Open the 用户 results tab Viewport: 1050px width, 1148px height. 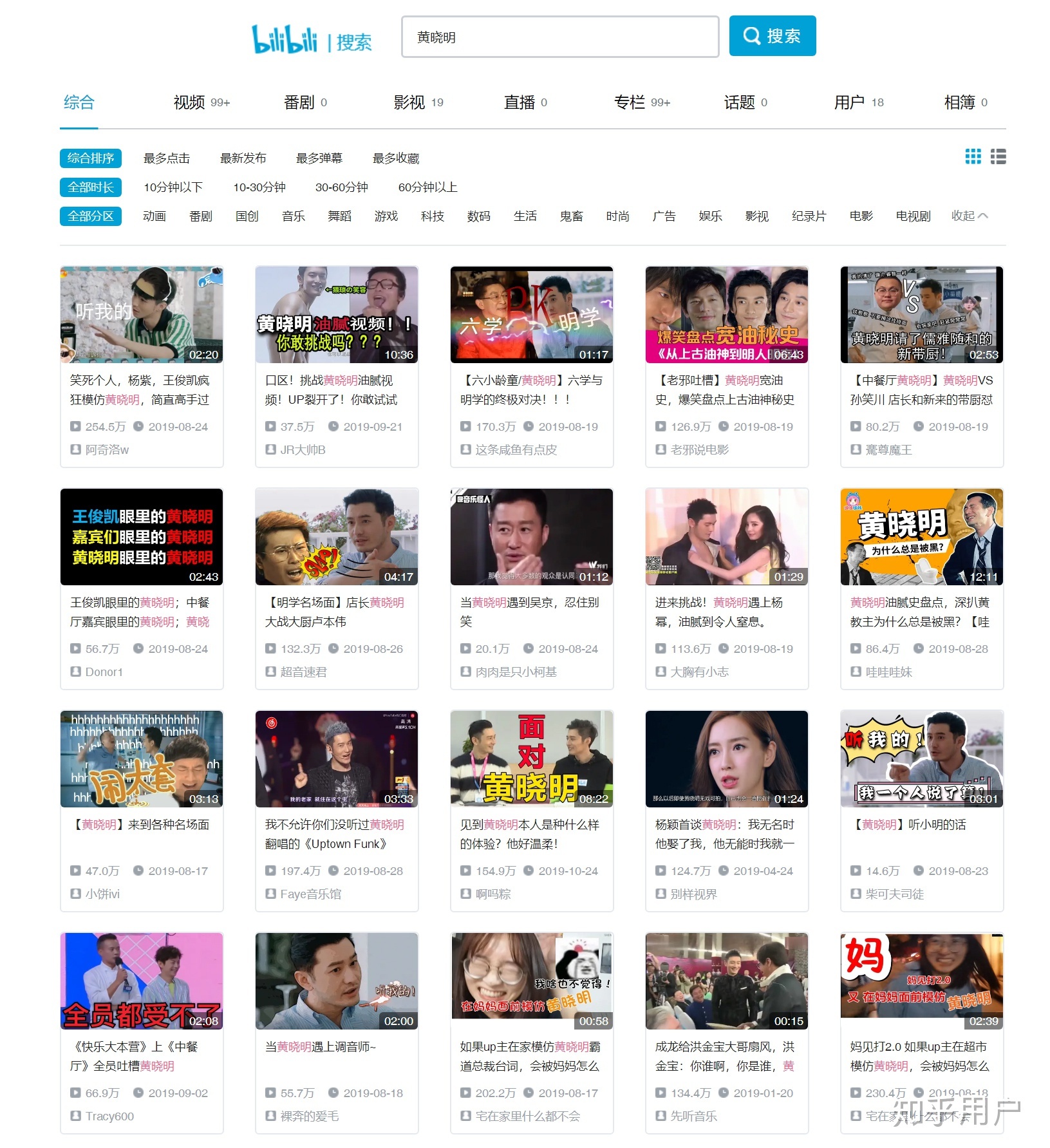click(x=849, y=102)
